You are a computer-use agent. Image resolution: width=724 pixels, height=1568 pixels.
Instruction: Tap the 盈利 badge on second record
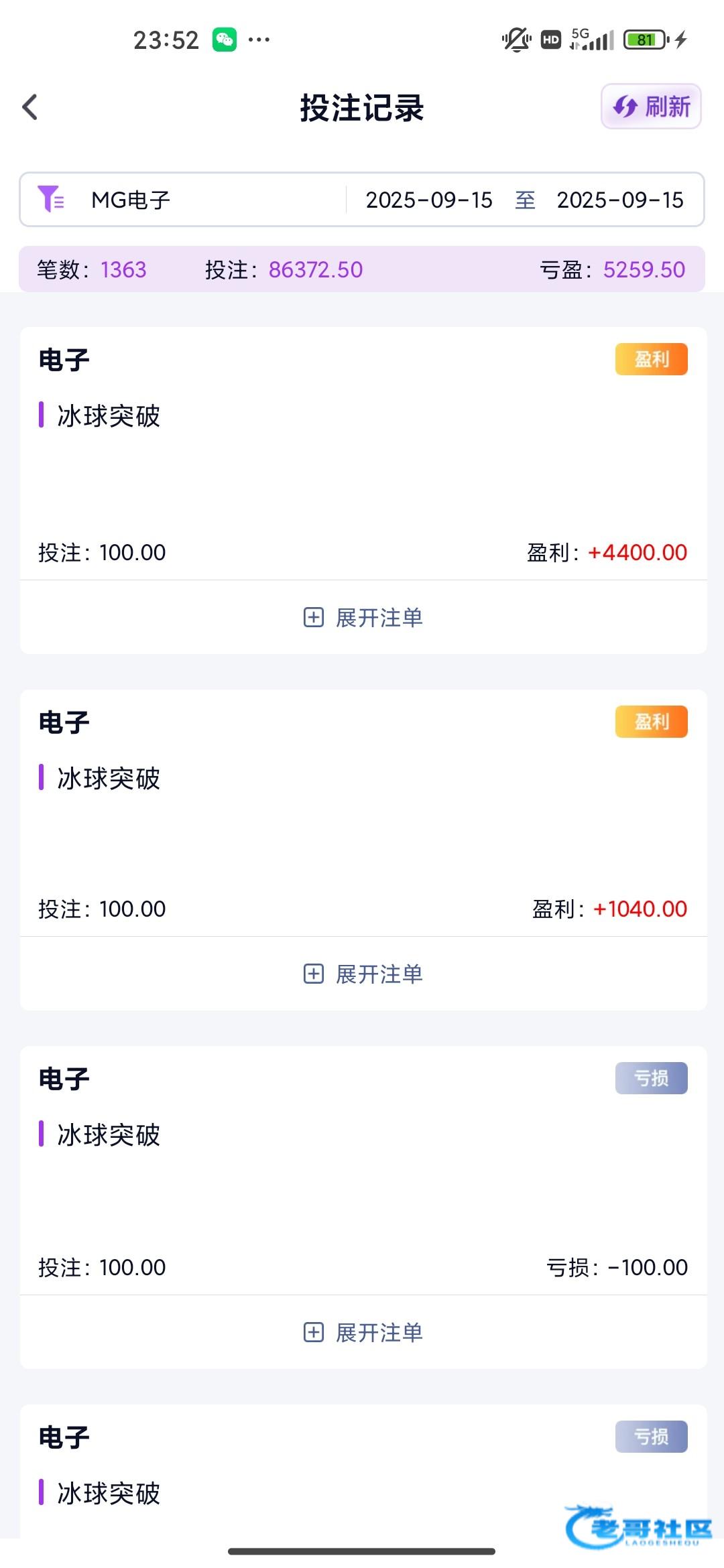pos(651,722)
